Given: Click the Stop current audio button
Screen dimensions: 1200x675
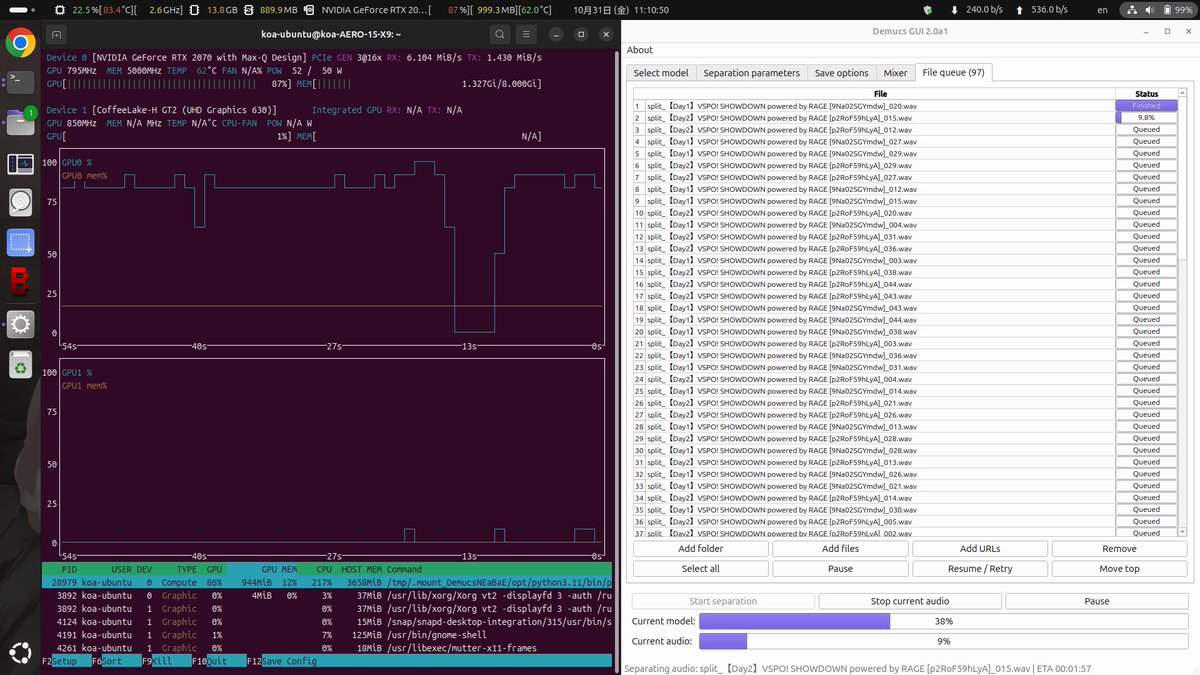Looking at the screenshot, I should [x=910, y=601].
